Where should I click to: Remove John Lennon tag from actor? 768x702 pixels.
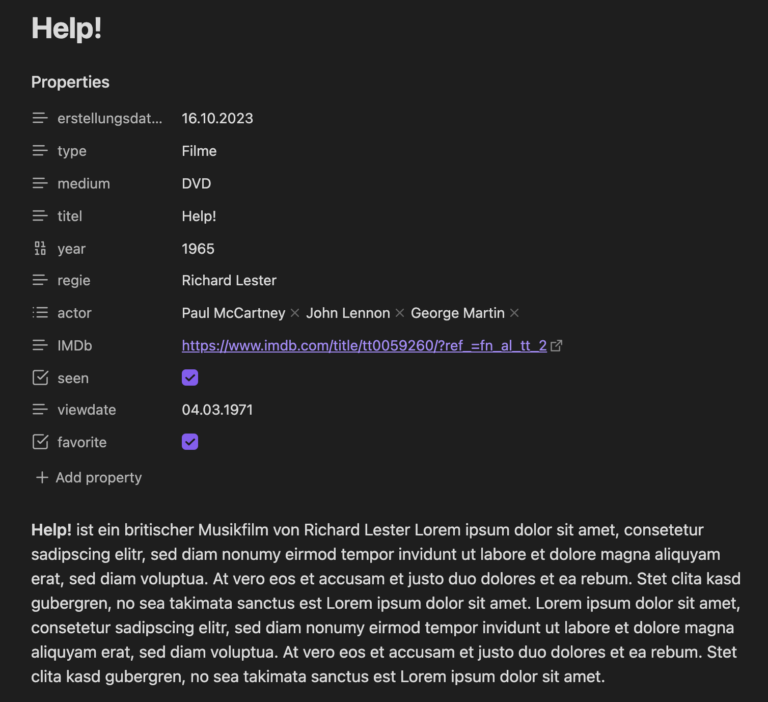point(400,314)
